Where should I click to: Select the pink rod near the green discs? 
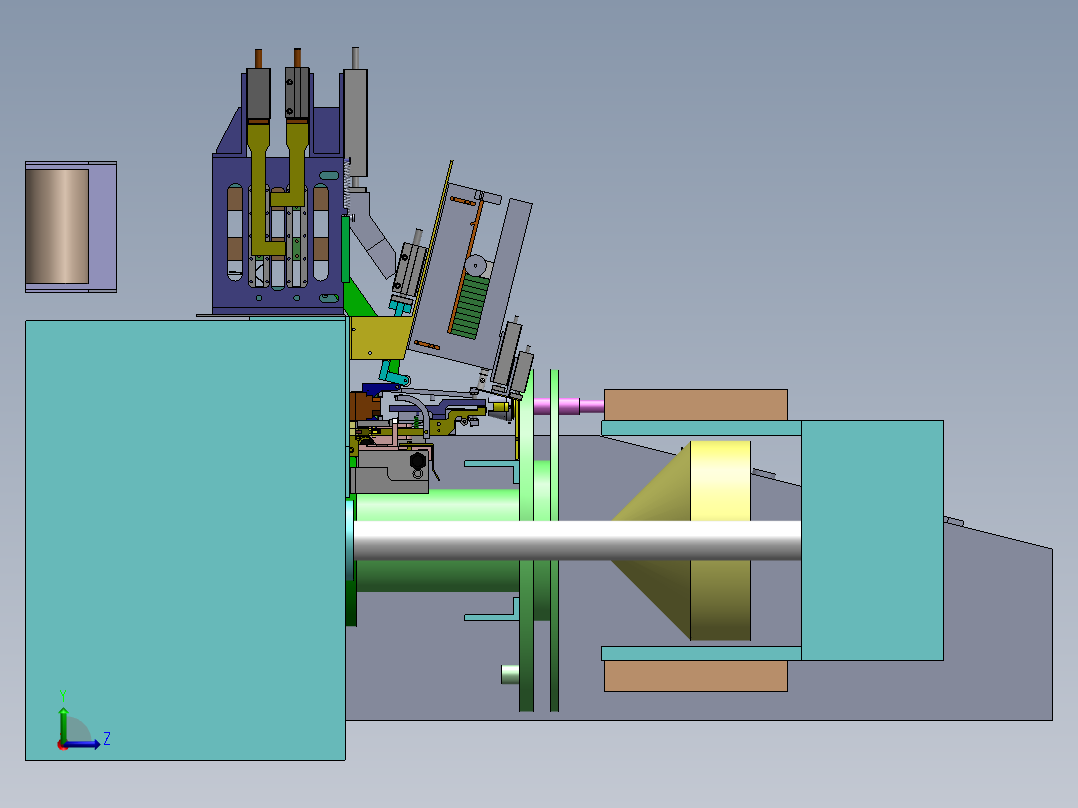point(569,406)
